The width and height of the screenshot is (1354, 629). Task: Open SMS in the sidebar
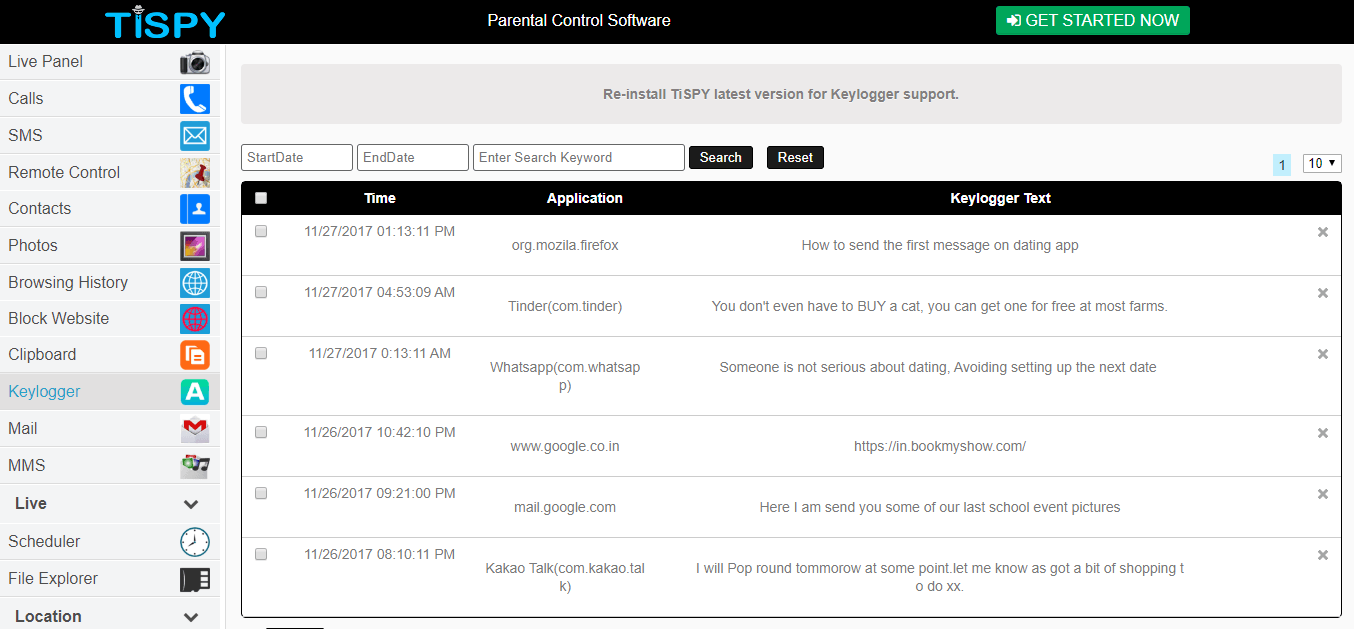[x=110, y=136]
